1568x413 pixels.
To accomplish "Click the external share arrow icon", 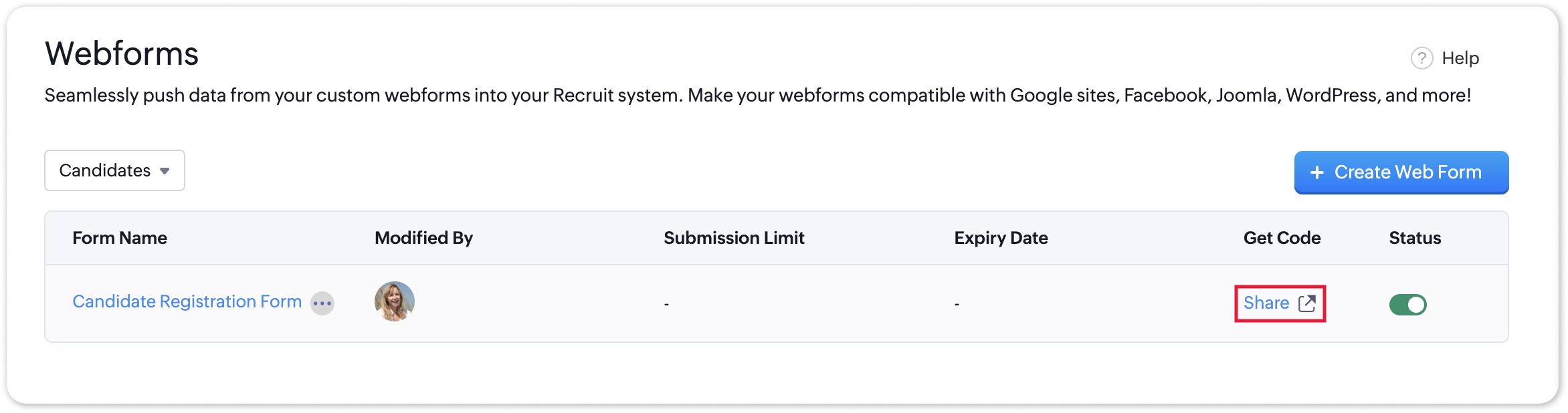I will (1307, 303).
